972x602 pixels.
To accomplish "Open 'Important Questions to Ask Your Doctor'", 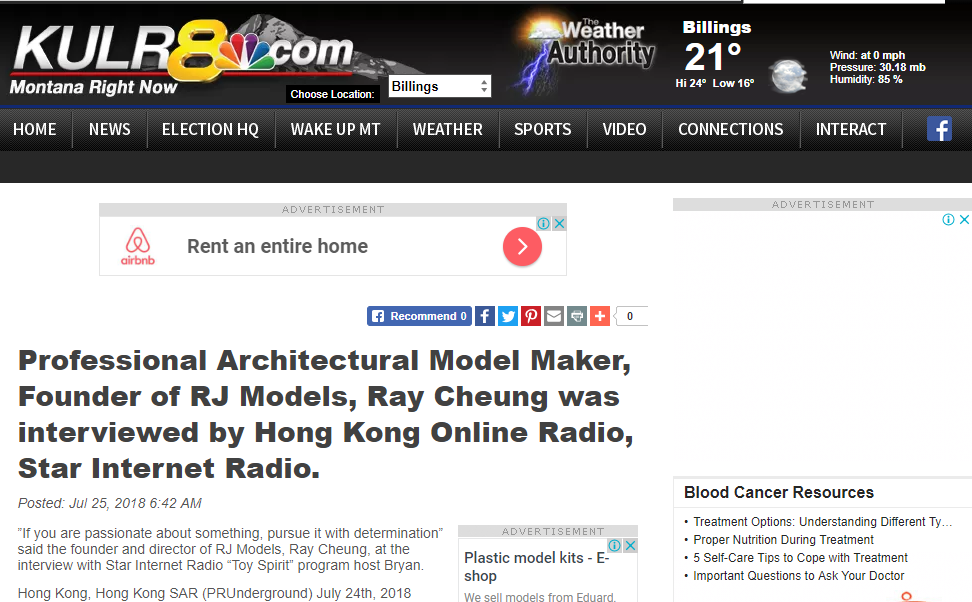I will tap(798, 576).
